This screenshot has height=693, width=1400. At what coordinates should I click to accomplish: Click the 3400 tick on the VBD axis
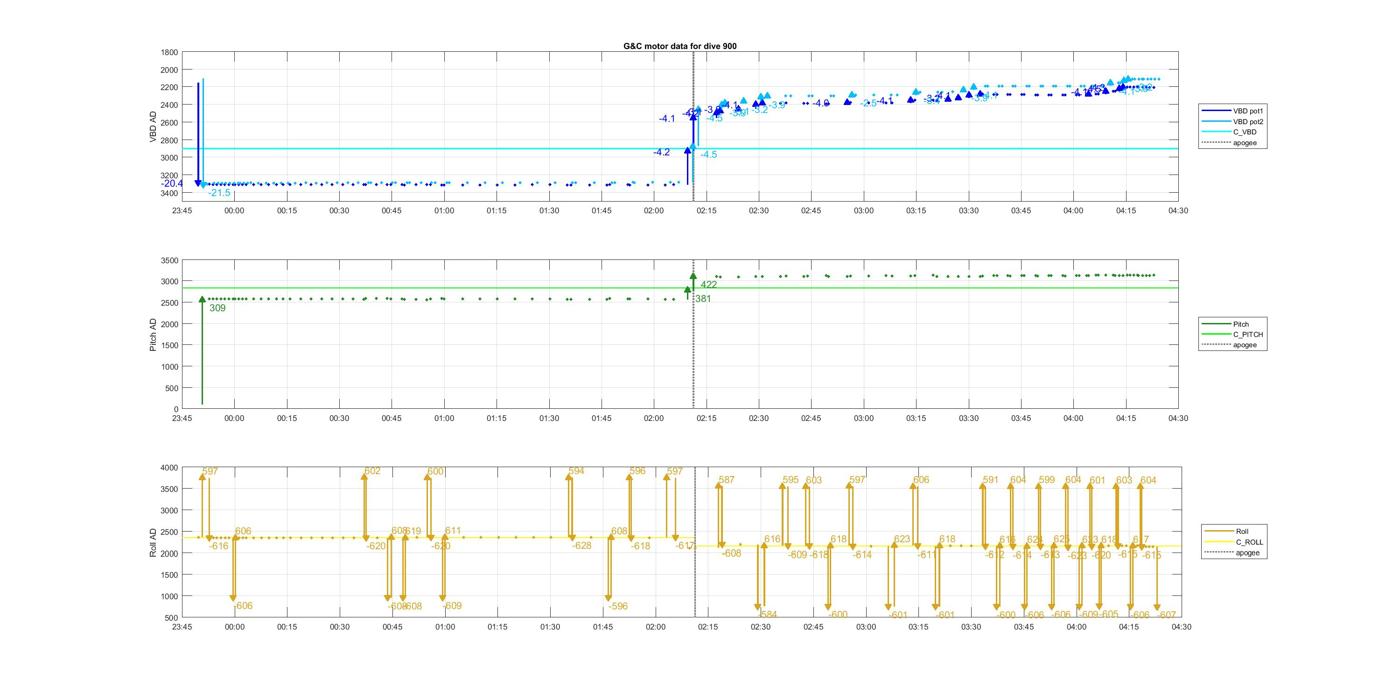tap(170, 193)
